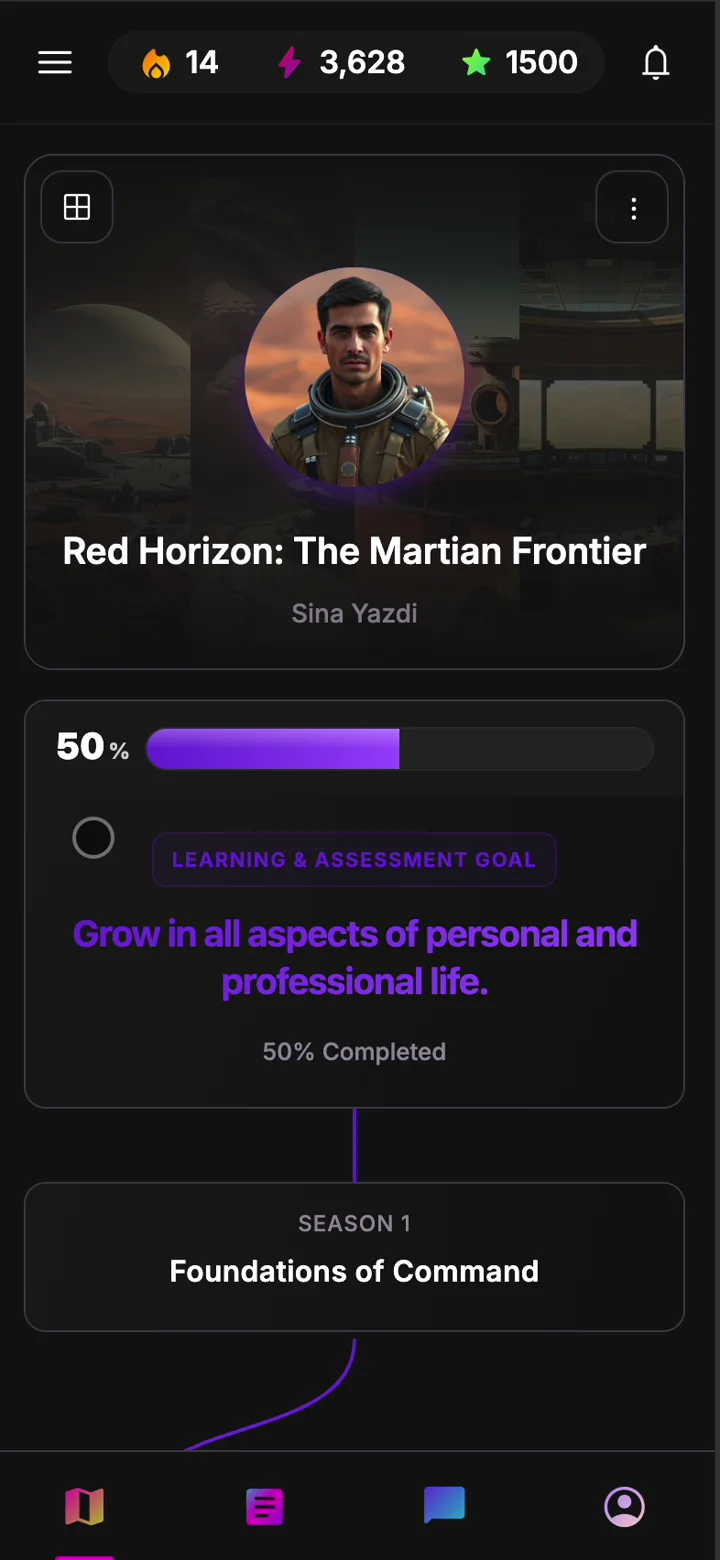Screen dimensions: 720x1560
Task: Tap the purple 50% progress bar
Action: [273, 748]
